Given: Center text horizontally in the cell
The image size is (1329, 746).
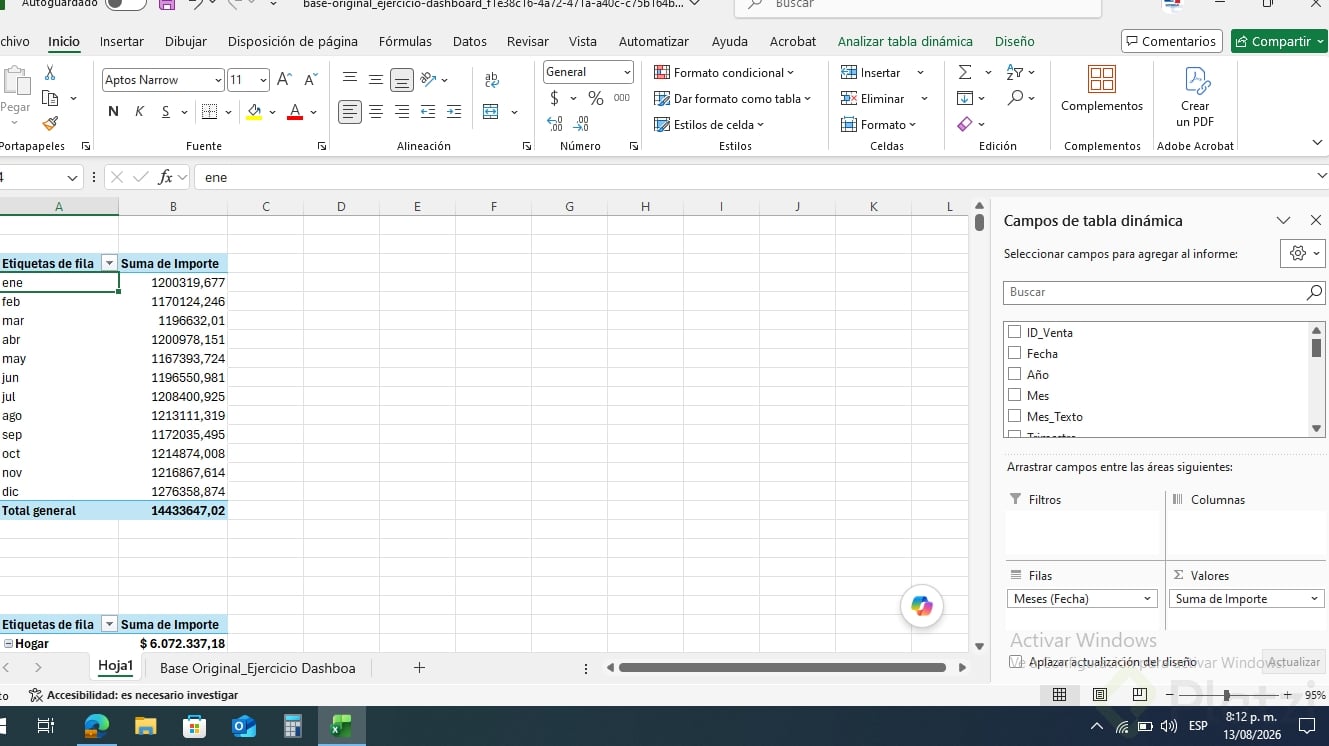Looking at the screenshot, I should tap(376, 112).
